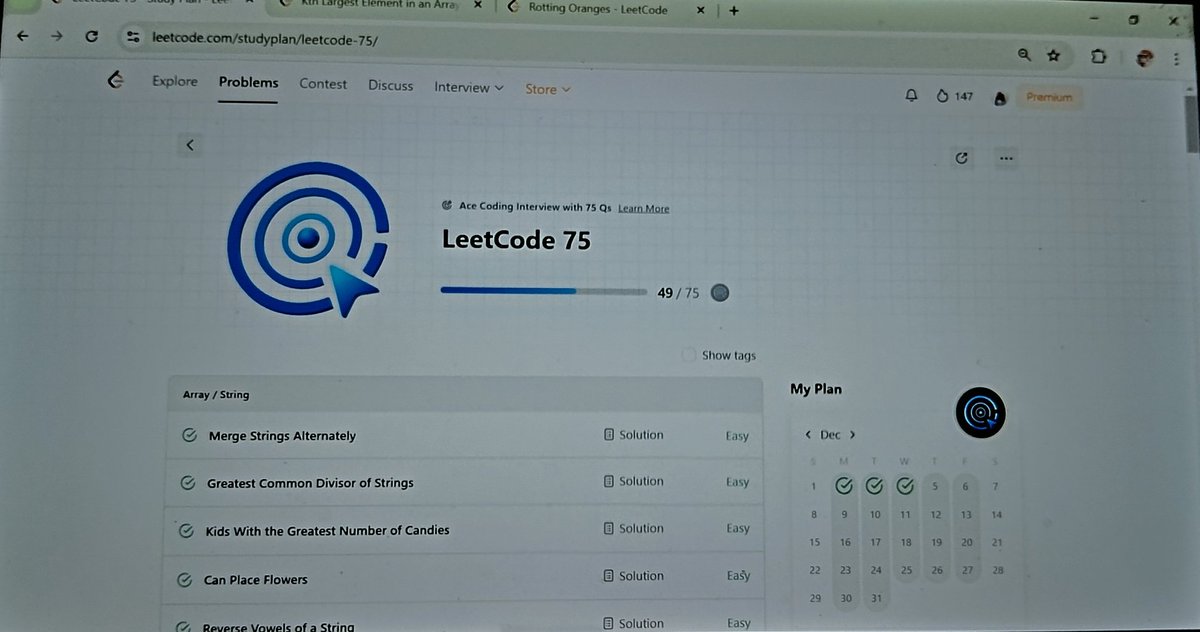This screenshot has height=632, width=1200.
Task: Click the badge icon next to 49 / 75
Action: tap(720, 293)
